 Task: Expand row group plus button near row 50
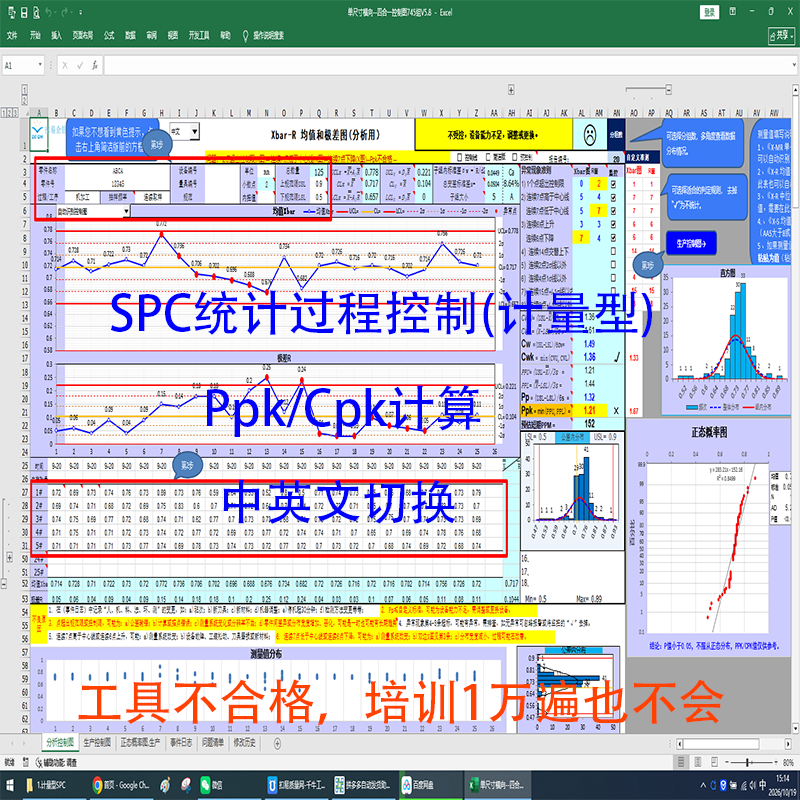(9, 557)
